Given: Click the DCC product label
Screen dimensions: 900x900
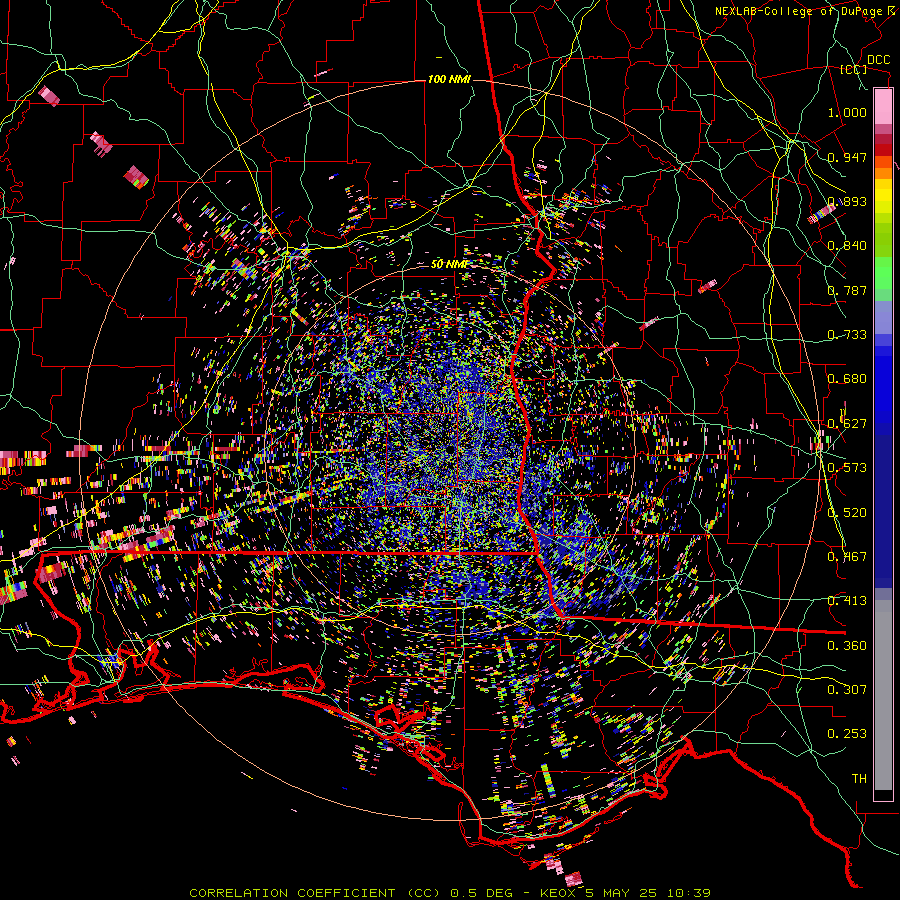Looking at the screenshot, I should pyautogui.click(x=878, y=60).
